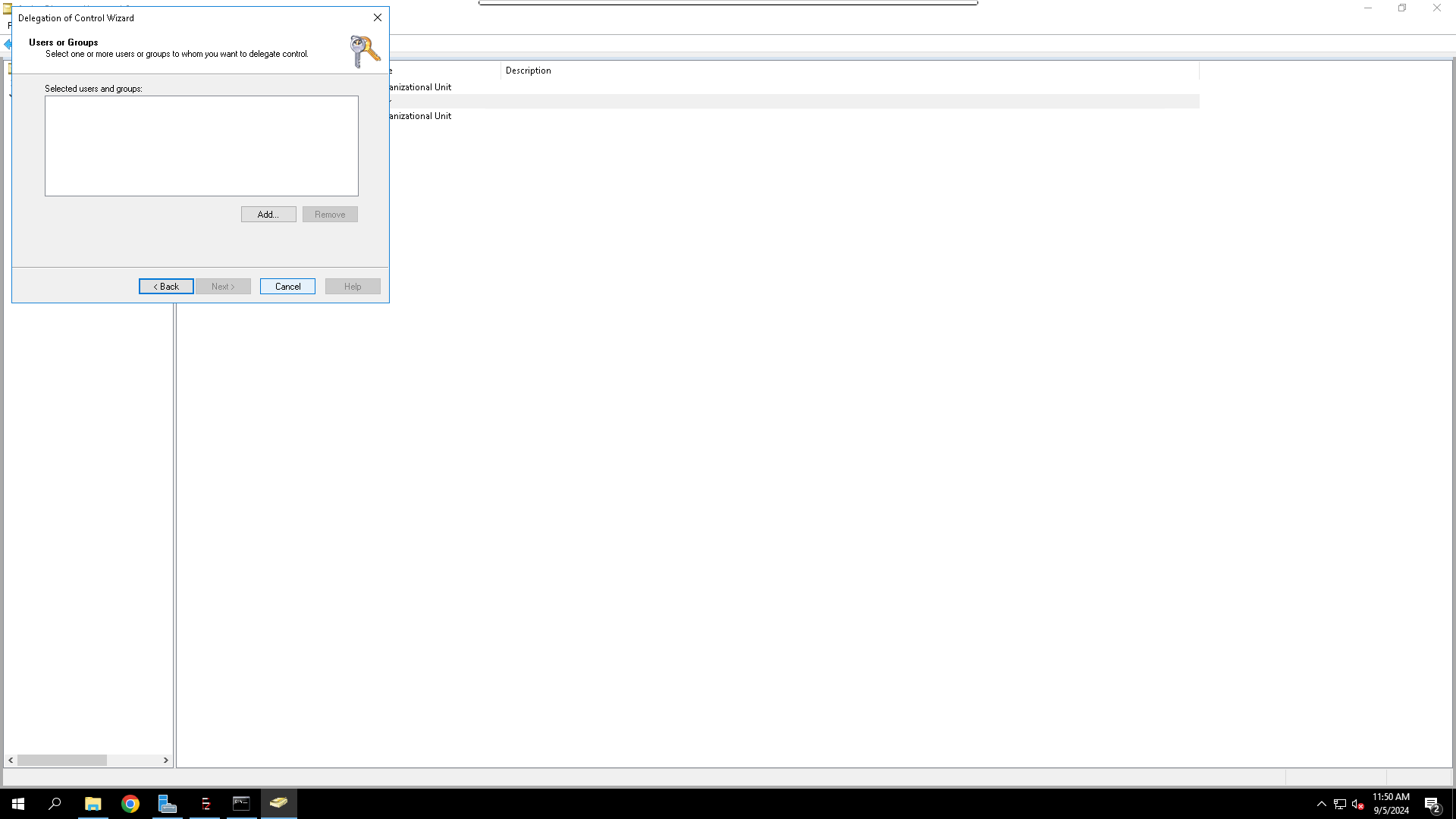Open taskbar search magnifier

point(55,804)
